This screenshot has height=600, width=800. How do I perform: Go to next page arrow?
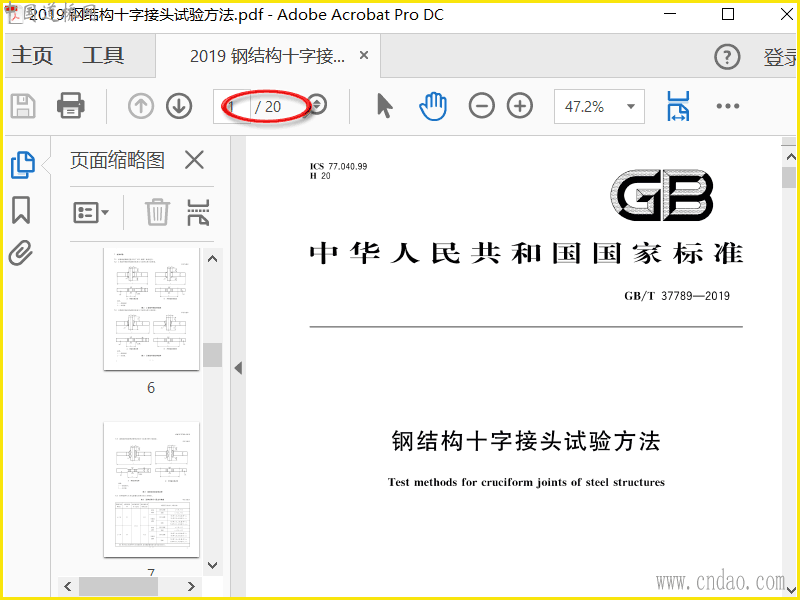tap(179, 106)
